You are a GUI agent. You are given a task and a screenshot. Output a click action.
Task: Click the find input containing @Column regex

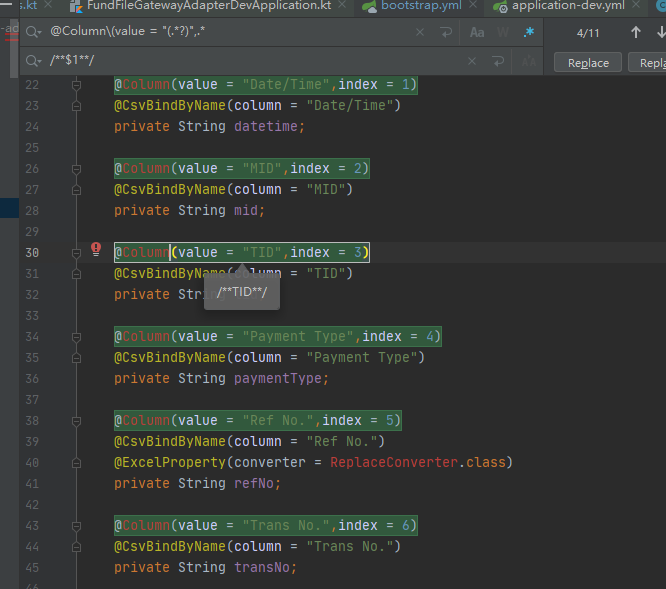tap(229, 31)
